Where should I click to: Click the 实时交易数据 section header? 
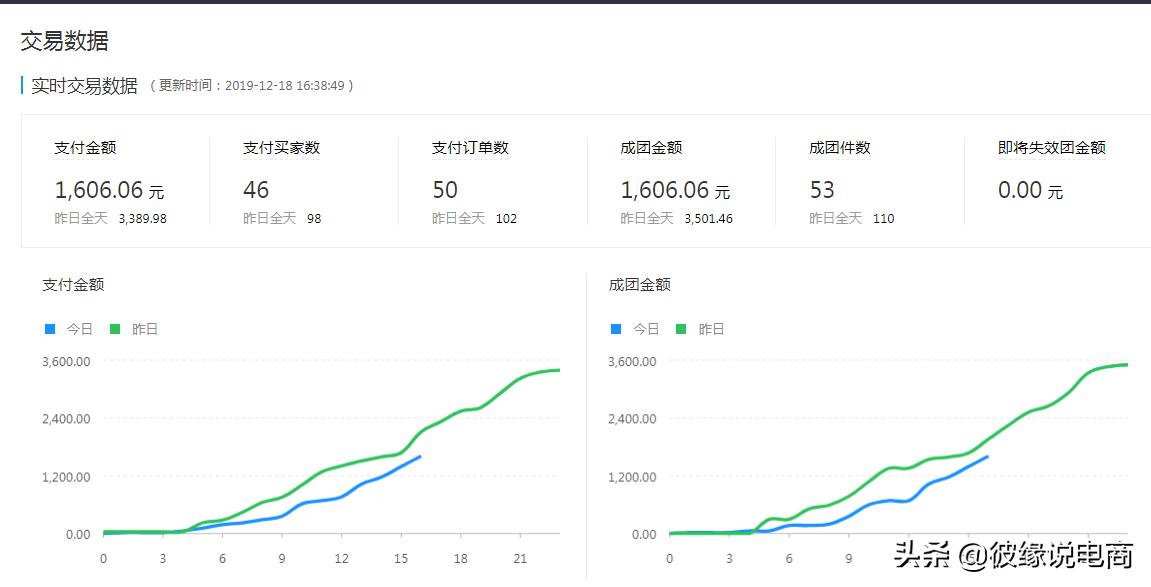tap(82, 86)
